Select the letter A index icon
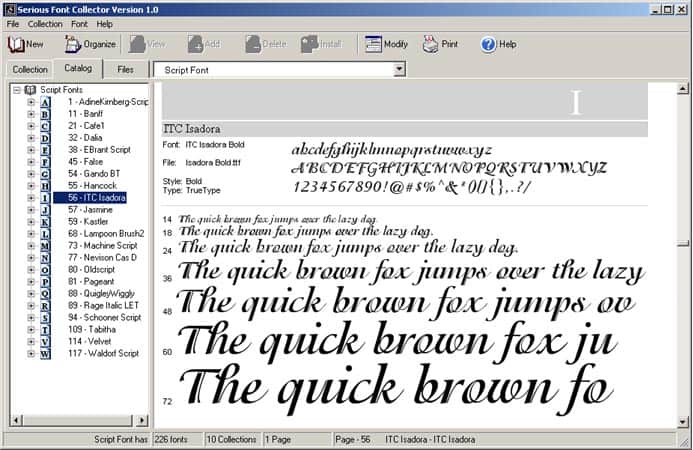Screen dimensions: 693x450 tap(45, 102)
